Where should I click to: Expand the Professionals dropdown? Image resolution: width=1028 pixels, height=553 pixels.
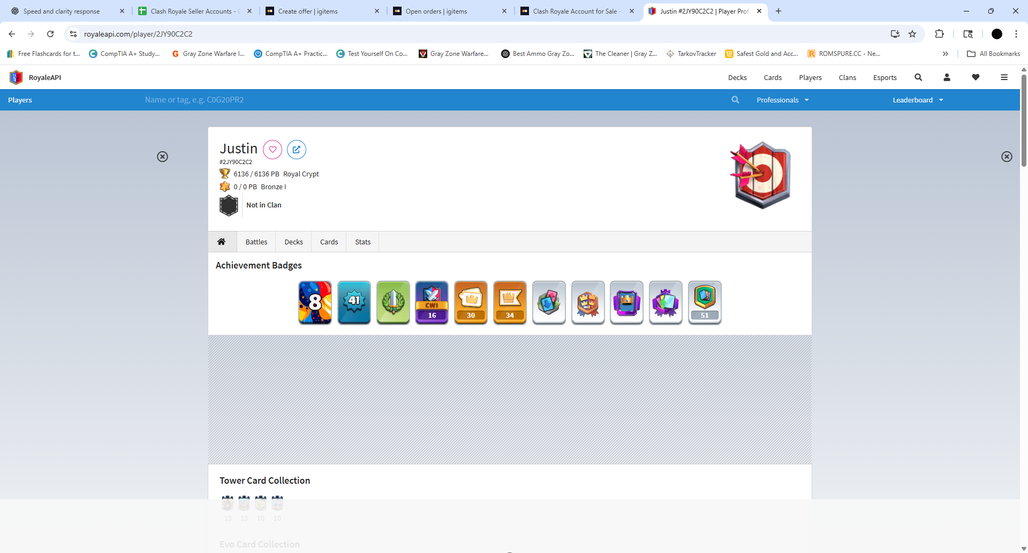point(782,100)
